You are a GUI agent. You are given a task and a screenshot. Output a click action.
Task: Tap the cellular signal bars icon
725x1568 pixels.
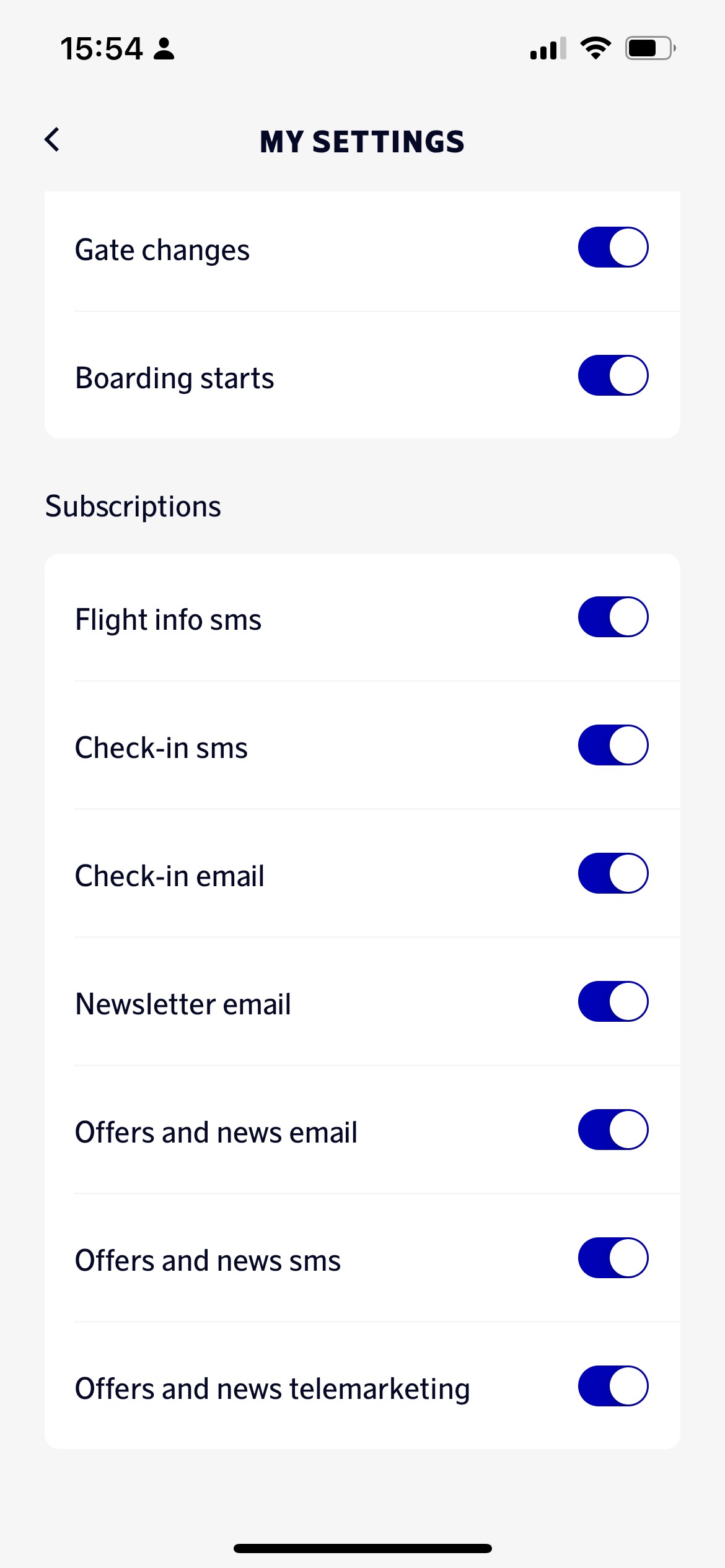pyautogui.click(x=548, y=48)
